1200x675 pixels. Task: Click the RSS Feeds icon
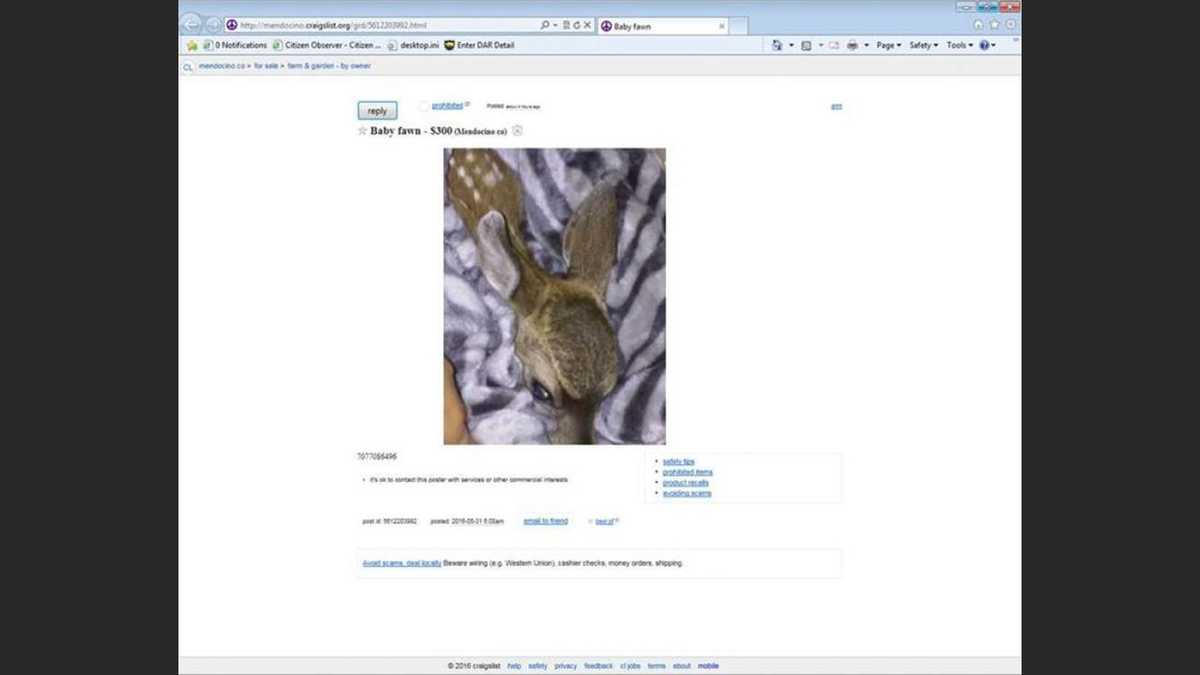(807, 45)
